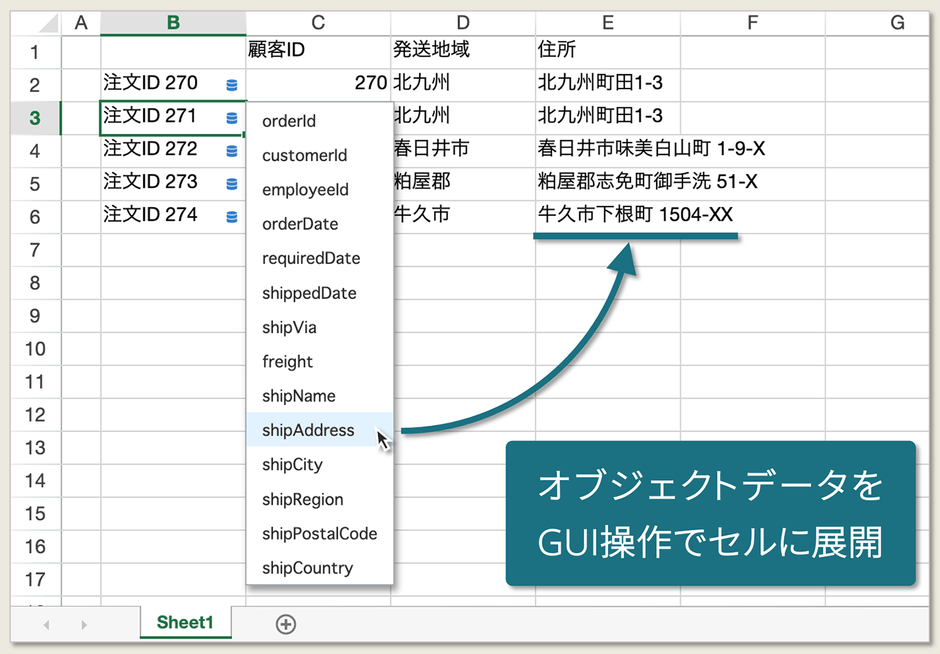The image size is (940, 654).
Task: Pick customerId from the field menu
Action: tap(304, 155)
